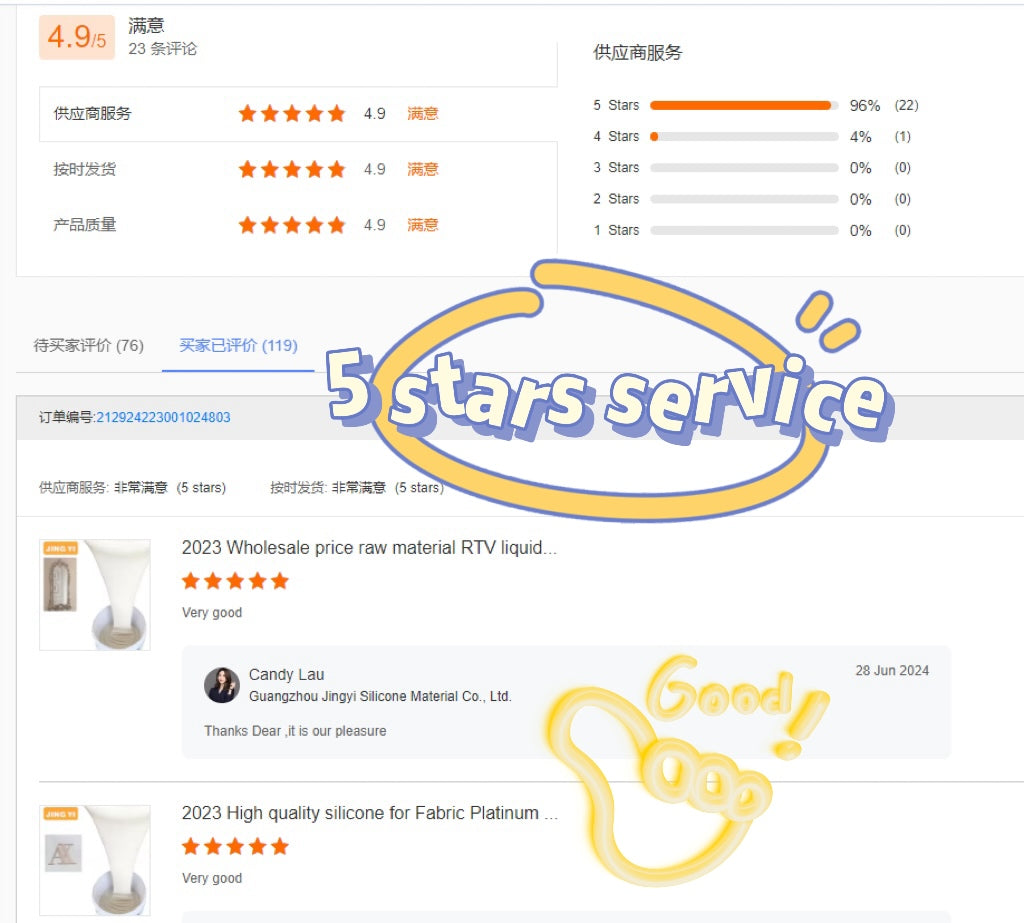Click the 产品质量 star rating icons

(x=291, y=225)
